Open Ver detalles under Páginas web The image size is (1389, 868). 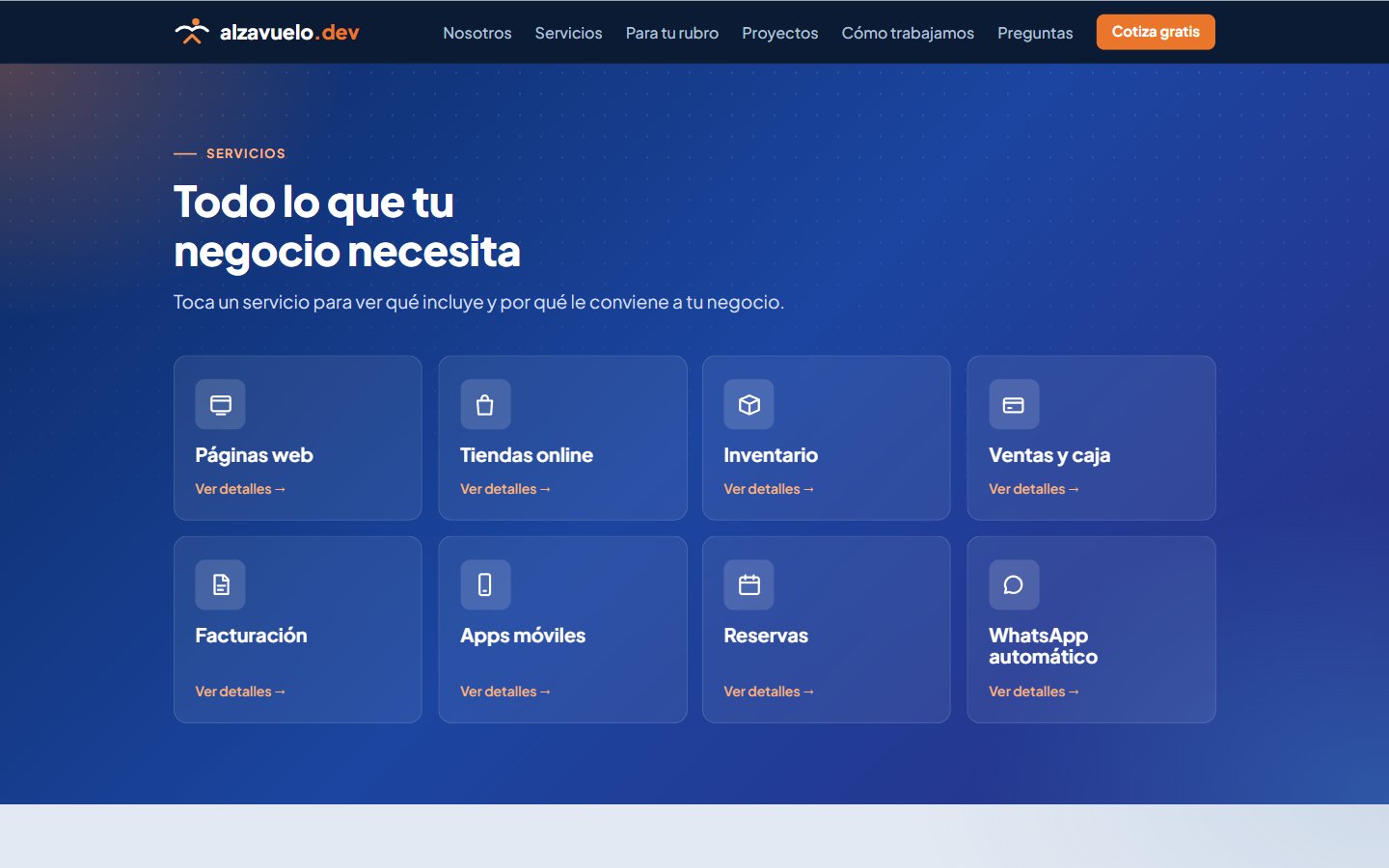click(x=240, y=489)
